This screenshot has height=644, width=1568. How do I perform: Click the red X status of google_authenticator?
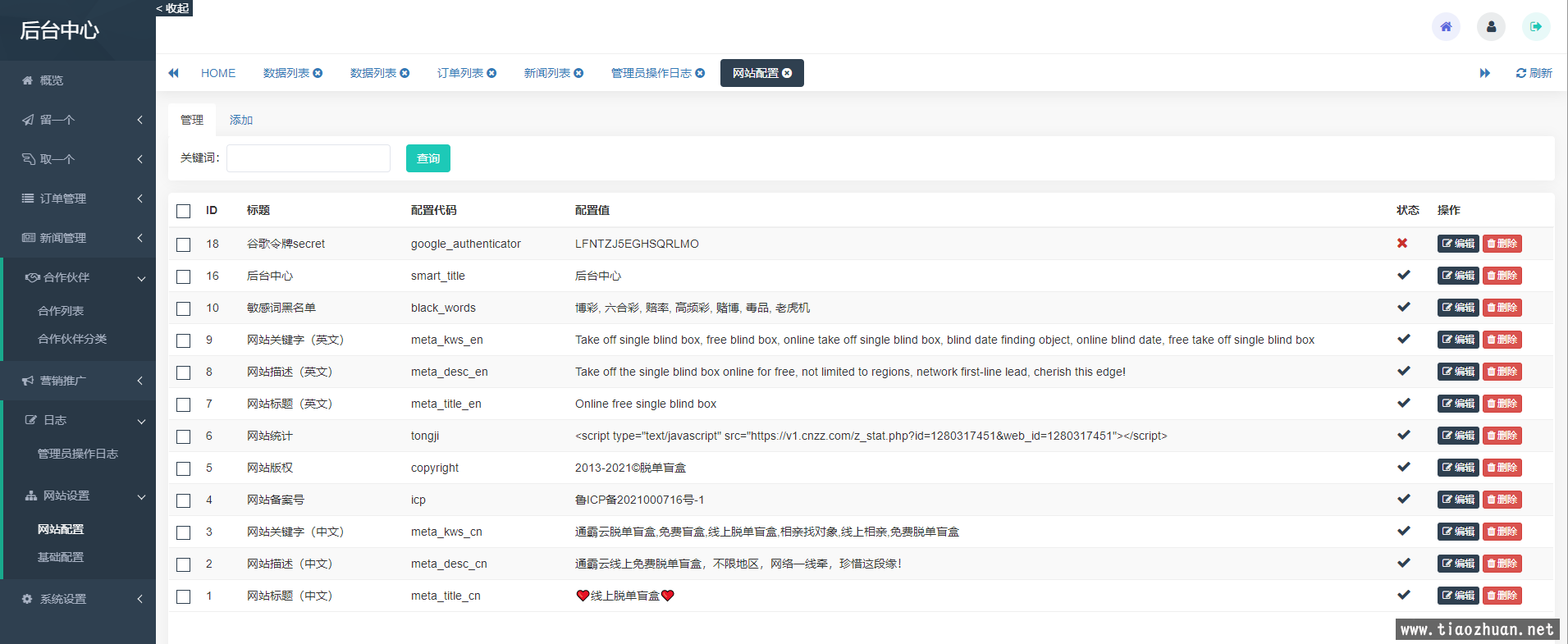[x=1402, y=244]
